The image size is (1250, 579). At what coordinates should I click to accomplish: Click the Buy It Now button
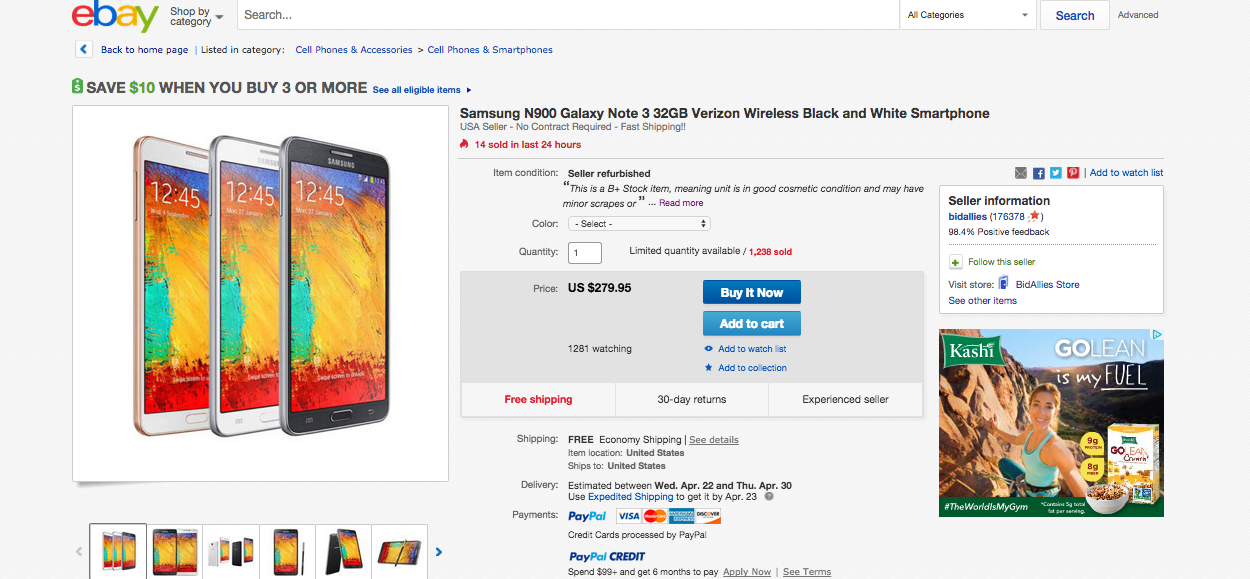[751, 292]
